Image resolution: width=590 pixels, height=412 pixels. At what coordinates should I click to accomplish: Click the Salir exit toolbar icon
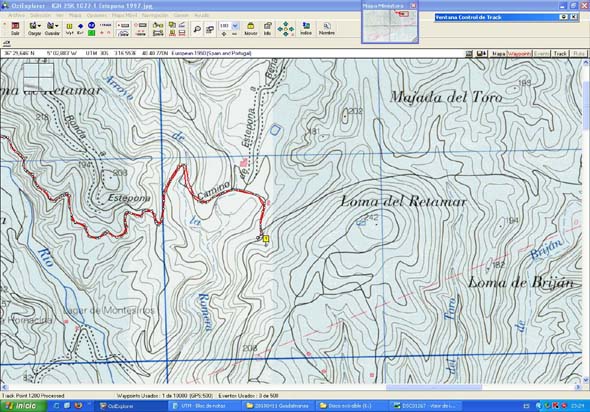(15, 28)
